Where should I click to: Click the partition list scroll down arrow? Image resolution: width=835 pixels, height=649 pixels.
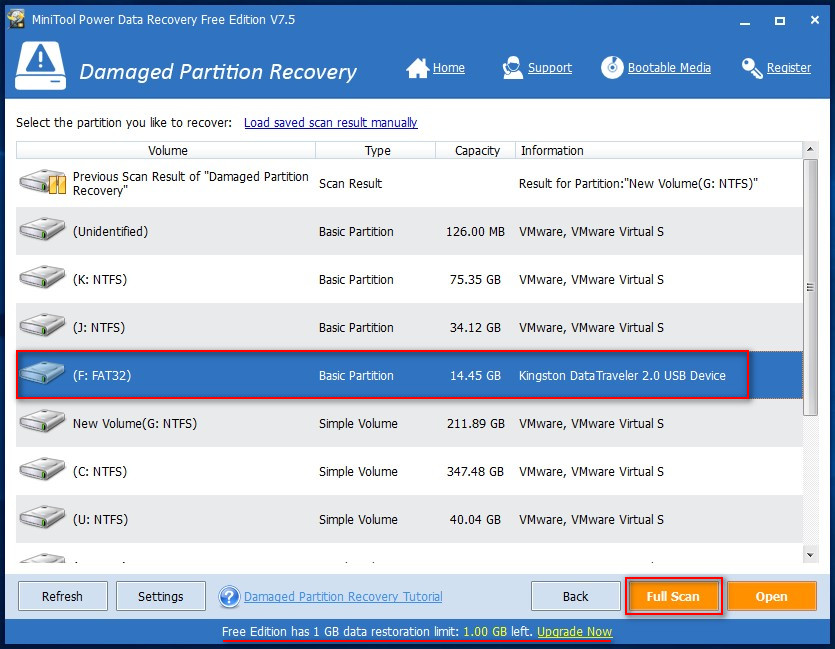coord(810,555)
